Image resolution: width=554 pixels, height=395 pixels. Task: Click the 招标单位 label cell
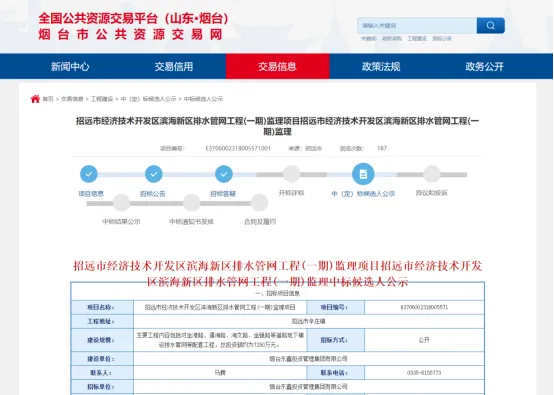[102, 387]
